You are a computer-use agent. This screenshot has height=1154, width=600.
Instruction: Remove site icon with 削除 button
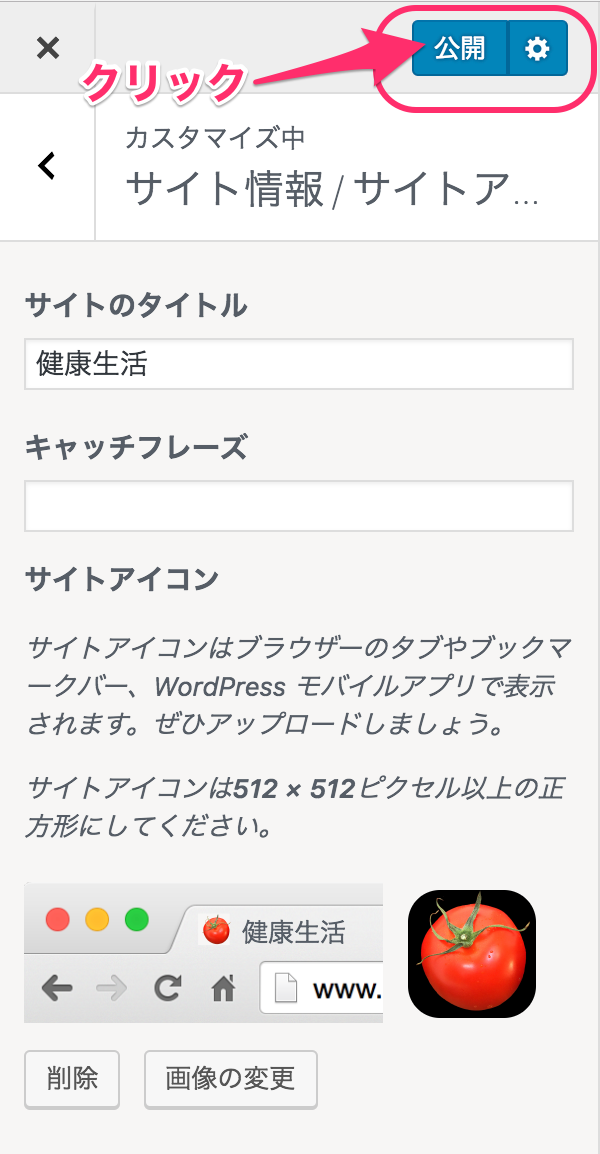click(x=72, y=1079)
